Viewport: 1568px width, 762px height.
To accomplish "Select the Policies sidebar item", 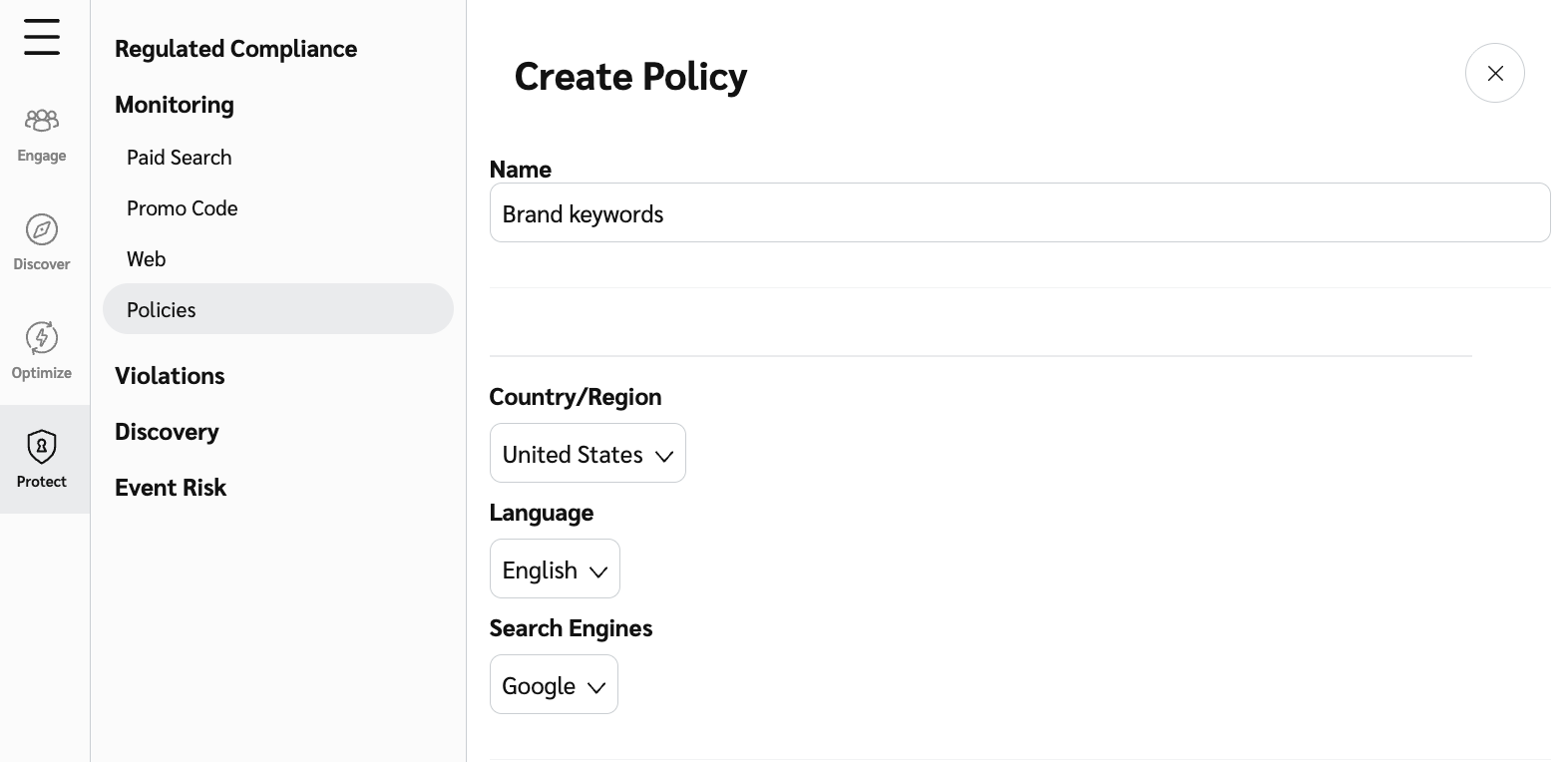I will click(x=277, y=309).
